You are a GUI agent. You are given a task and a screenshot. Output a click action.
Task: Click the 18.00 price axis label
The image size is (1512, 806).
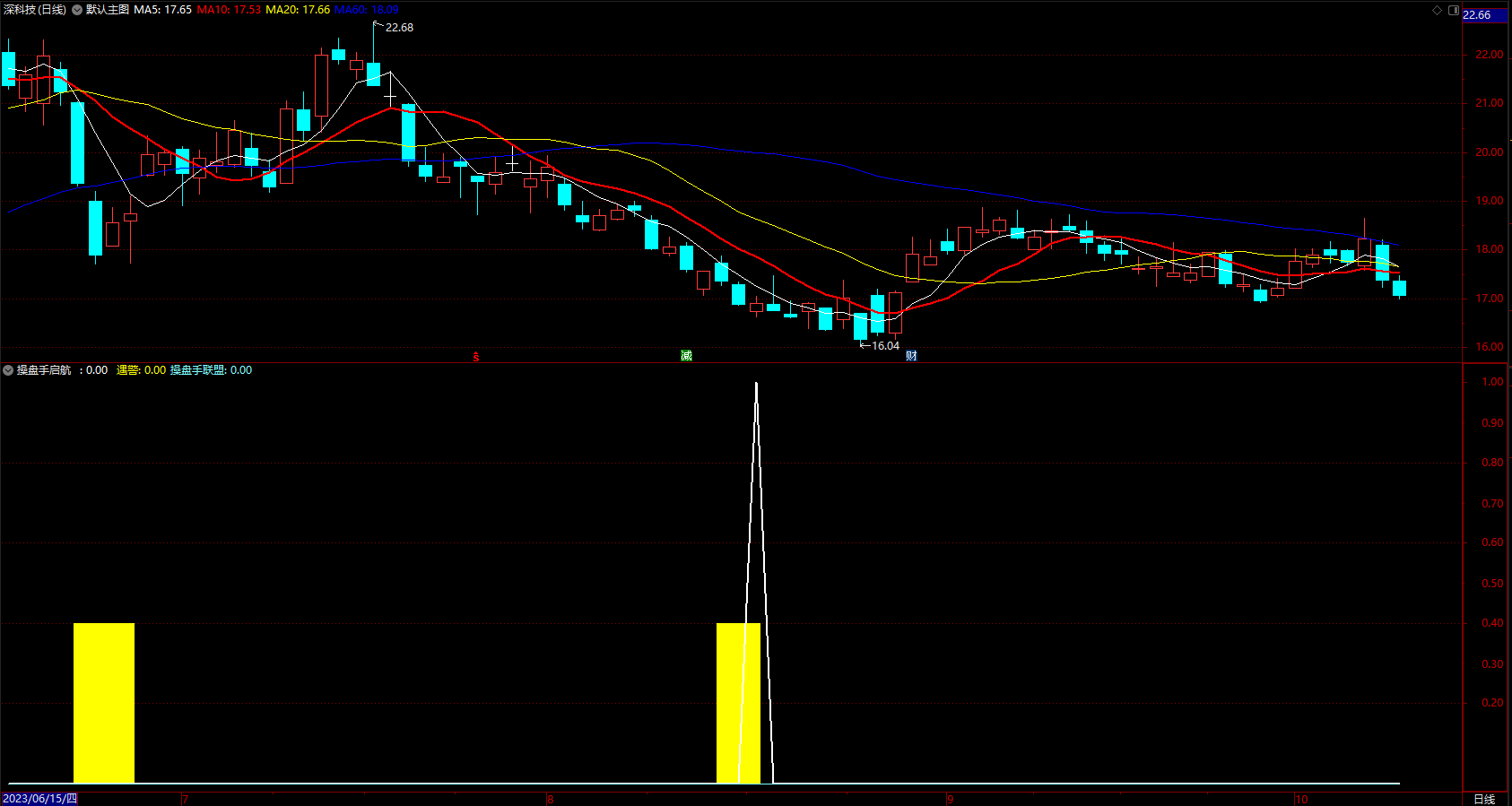coord(1489,249)
